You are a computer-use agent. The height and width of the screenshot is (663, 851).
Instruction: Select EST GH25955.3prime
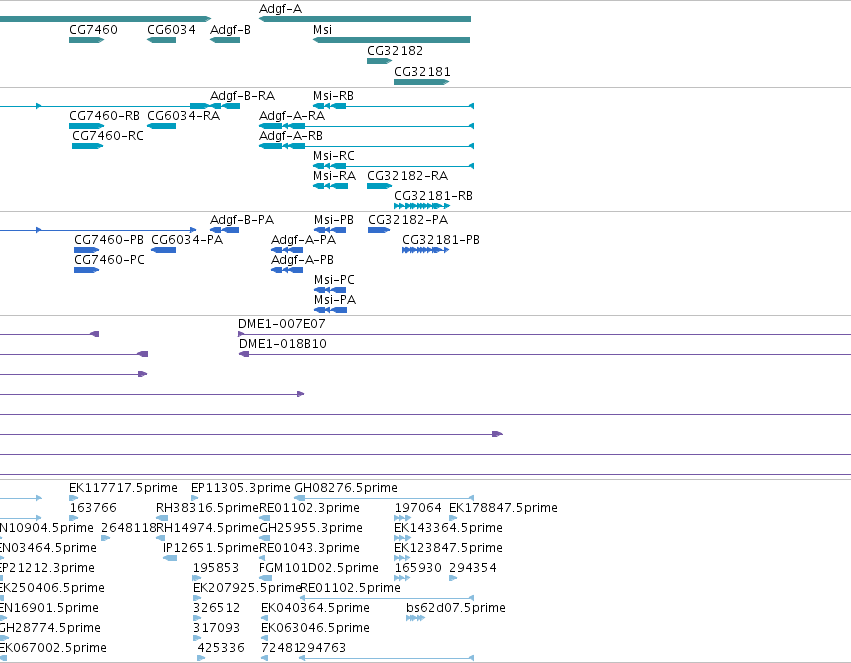click(264, 538)
